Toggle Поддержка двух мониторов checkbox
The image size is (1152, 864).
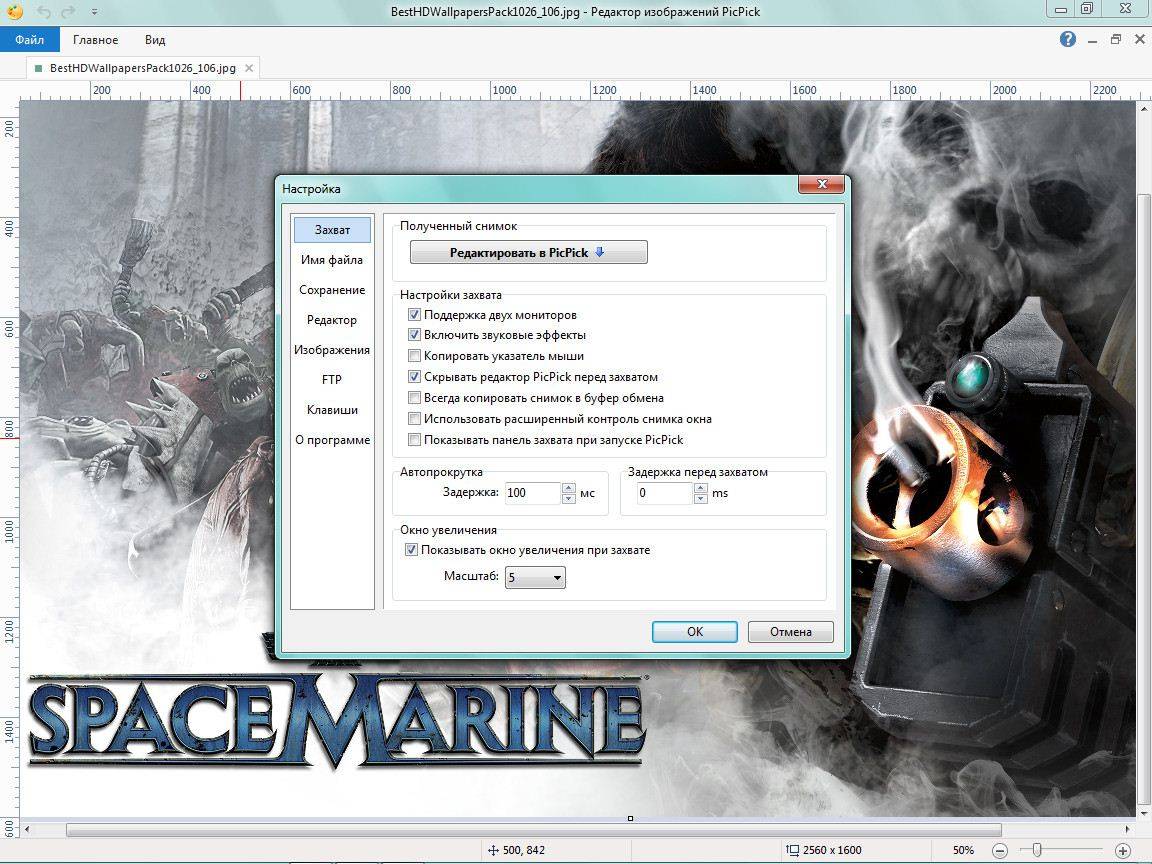pos(414,315)
